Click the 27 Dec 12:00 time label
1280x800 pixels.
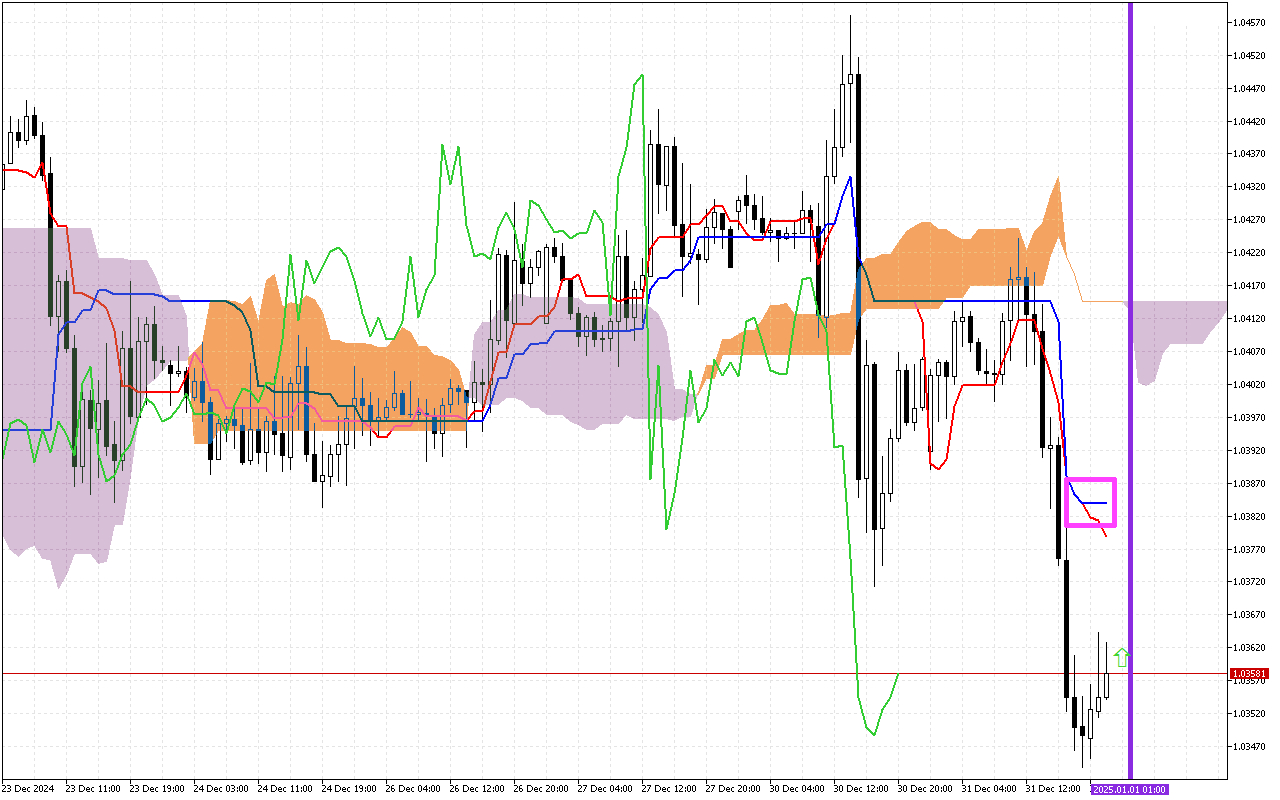coord(669,789)
